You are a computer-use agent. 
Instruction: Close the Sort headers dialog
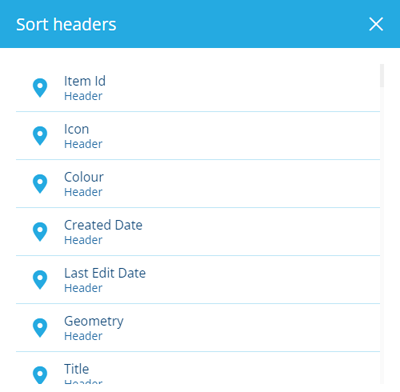[x=376, y=24]
